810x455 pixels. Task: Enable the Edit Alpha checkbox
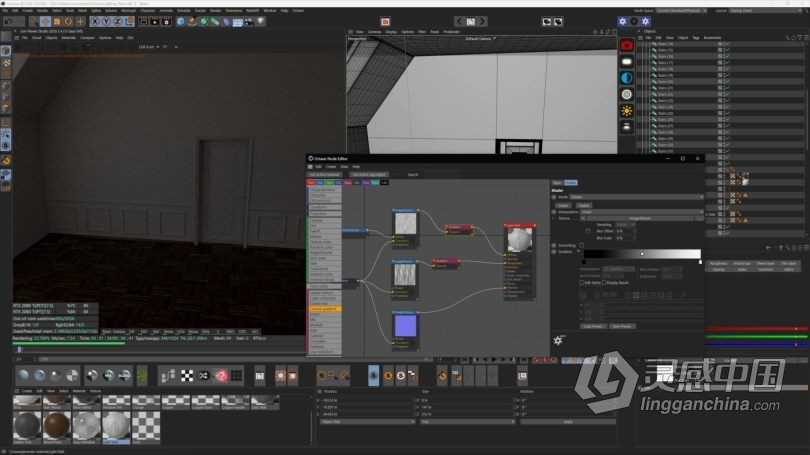point(582,283)
